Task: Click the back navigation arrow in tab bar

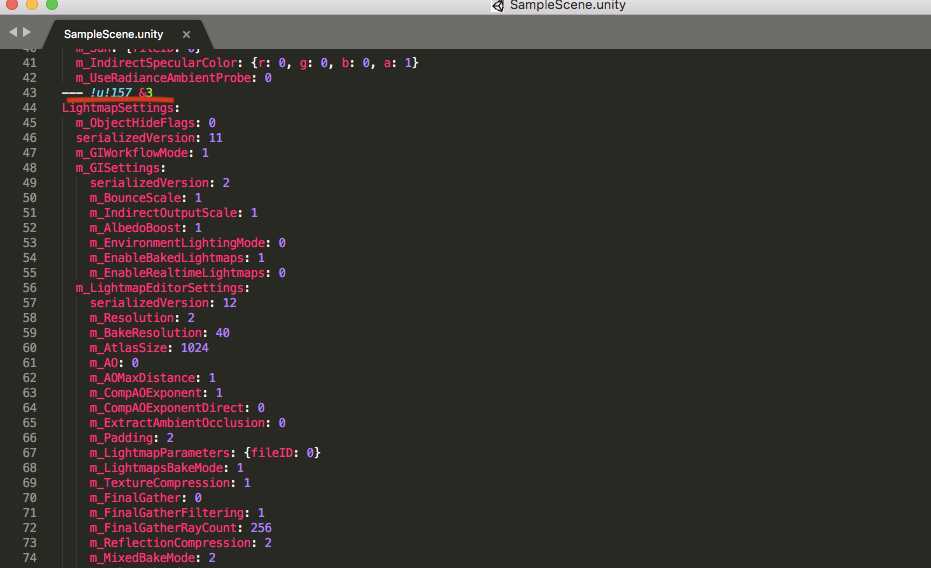Action: [13, 32]
